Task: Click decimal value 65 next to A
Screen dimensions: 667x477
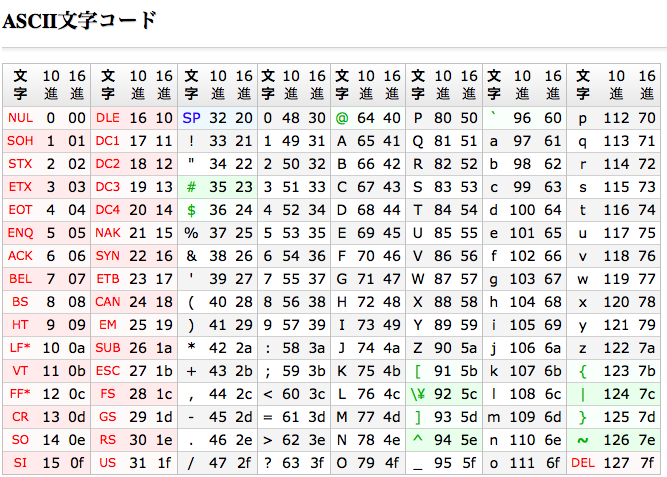Action: (x=366, y=141)
